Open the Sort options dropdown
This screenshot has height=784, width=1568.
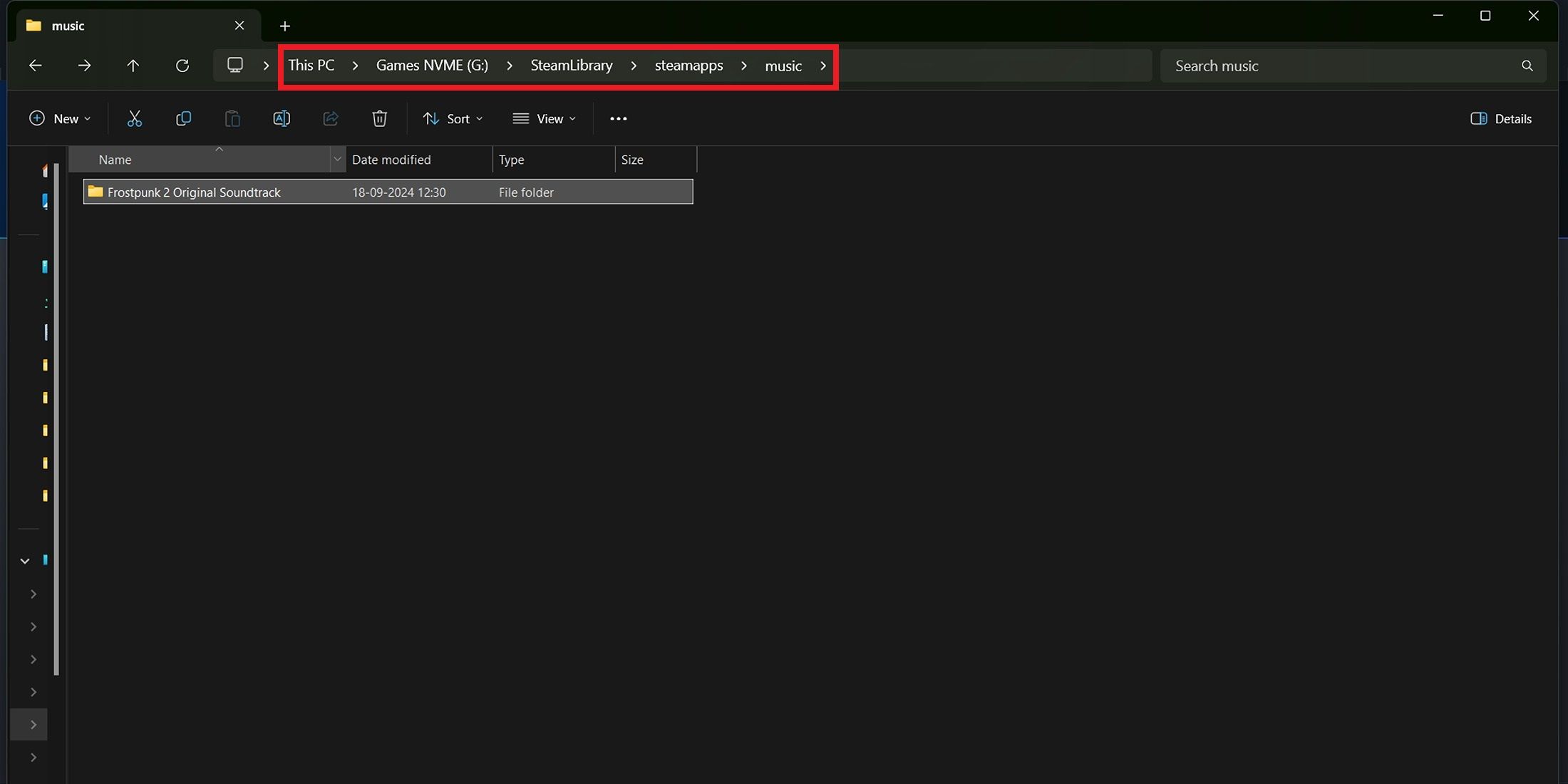pos(453,118)
